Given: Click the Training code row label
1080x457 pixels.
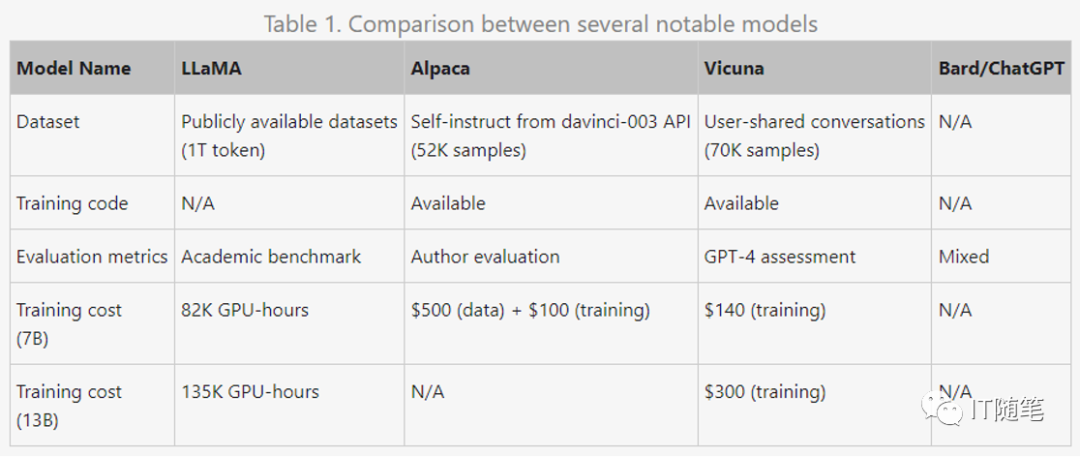Looking at the screenshot, I should (x=72, y=203).
